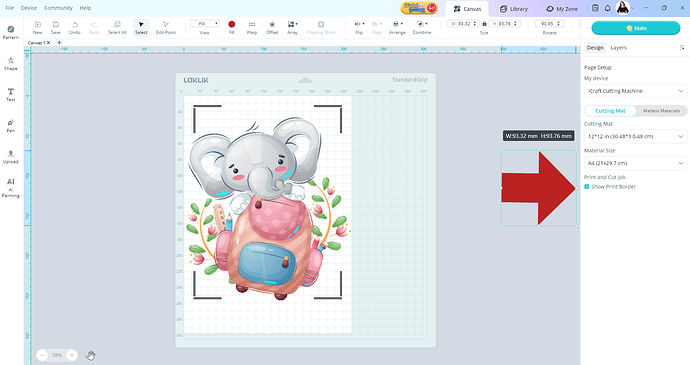The height and width of the screenshot is (365, 690).
Task: Activate the Select arrow tool
Action: click(x=141, y=27)
